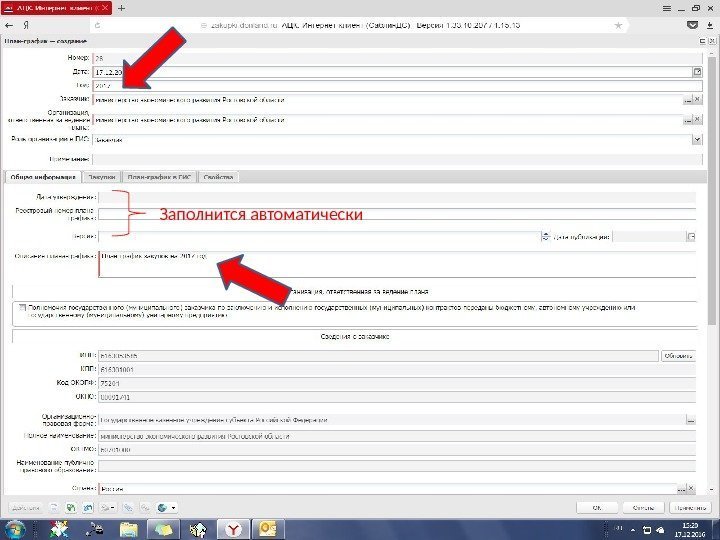Viewport: 720px width, 540px height.
Task: Show hidden system tray icons
Action: click(x=633, y=530)
